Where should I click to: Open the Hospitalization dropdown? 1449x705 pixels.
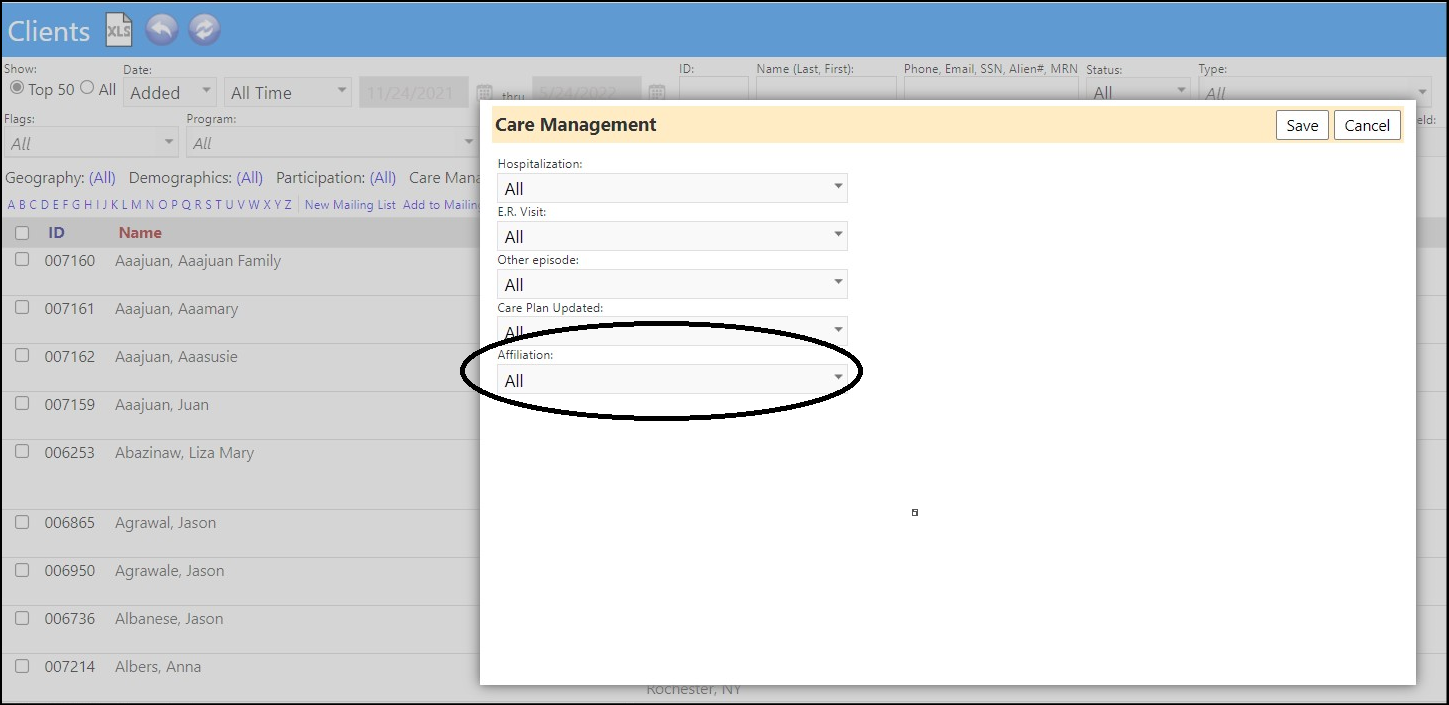[672, 188]
